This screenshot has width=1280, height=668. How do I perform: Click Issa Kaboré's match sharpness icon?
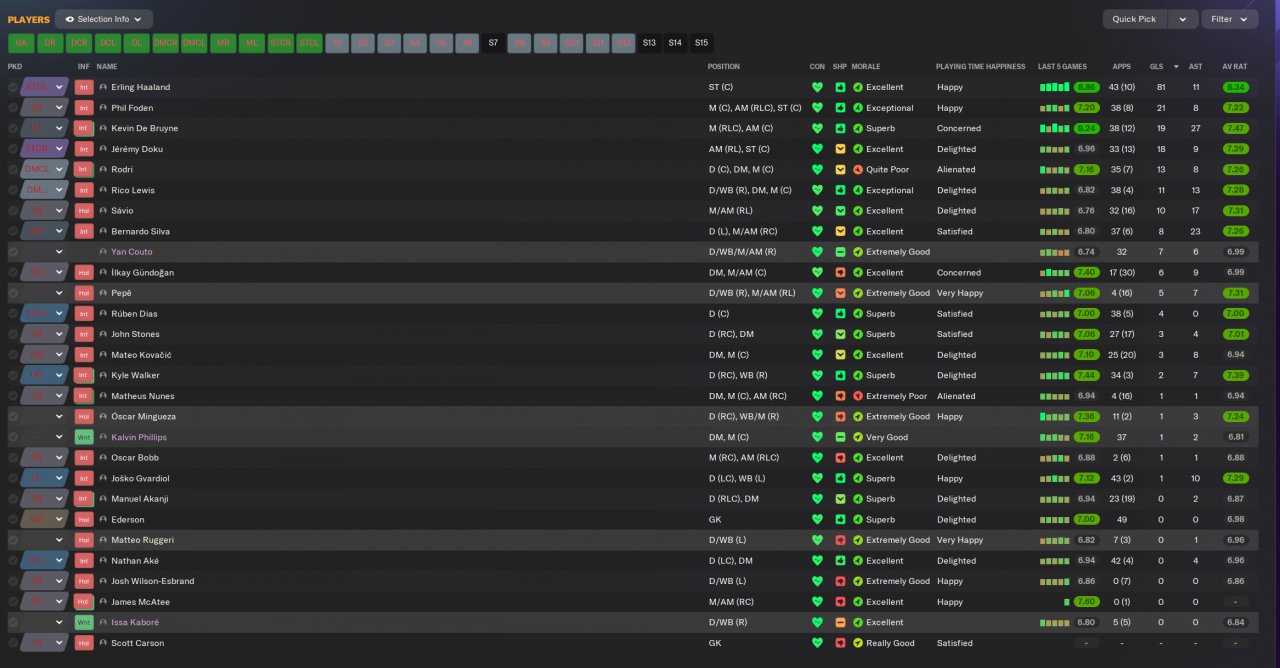tap(840, 622)
